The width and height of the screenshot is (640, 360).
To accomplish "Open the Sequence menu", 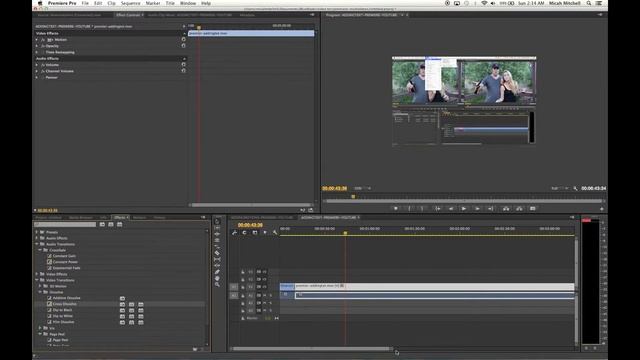I will click(130, 3).
